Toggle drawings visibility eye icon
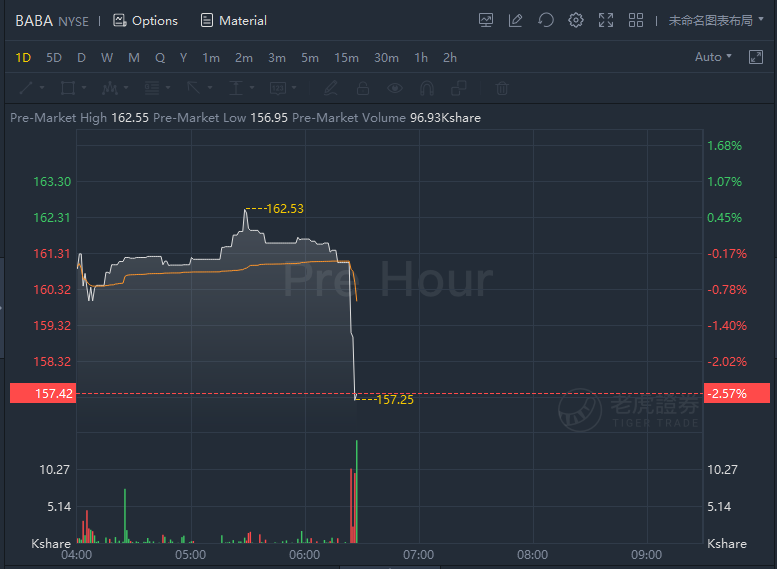The image size is (777, 569). (x=395, y=88)
